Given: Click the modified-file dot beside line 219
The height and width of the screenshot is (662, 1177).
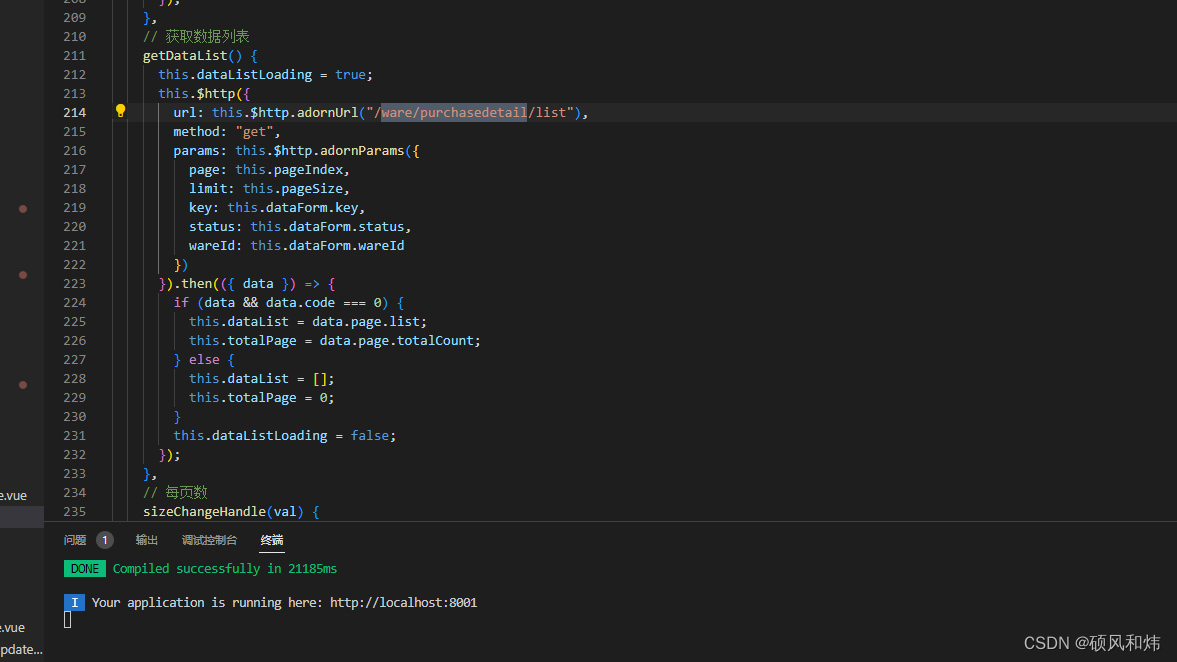Looking at the screenshot, I should point(23,209).
